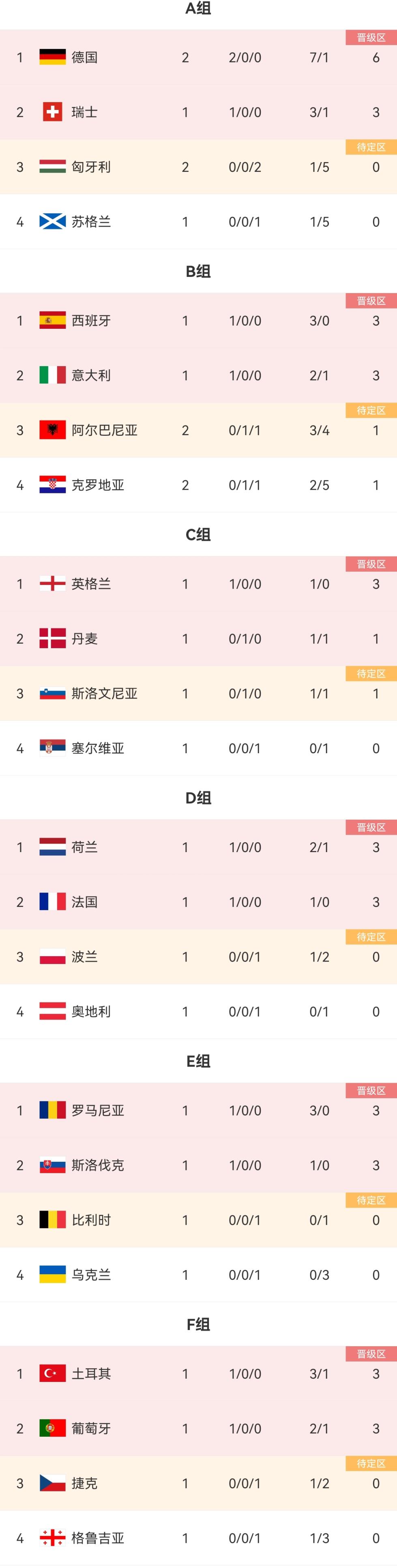Click the Netherlands flag icon
This screenshot has height=1568, width=397.
pos(52,847)
